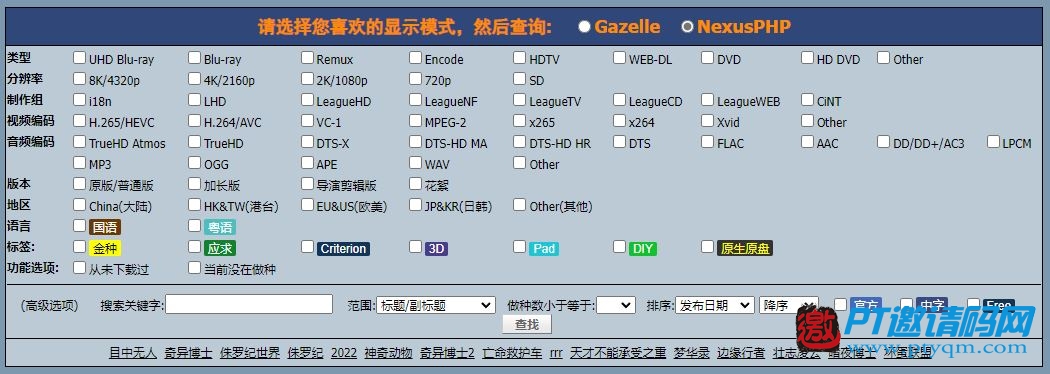Open the 排序 发布日期 dropdown
Image resolution: width=1050 pixels, height=374 pixels.
(x=715, y=305)
